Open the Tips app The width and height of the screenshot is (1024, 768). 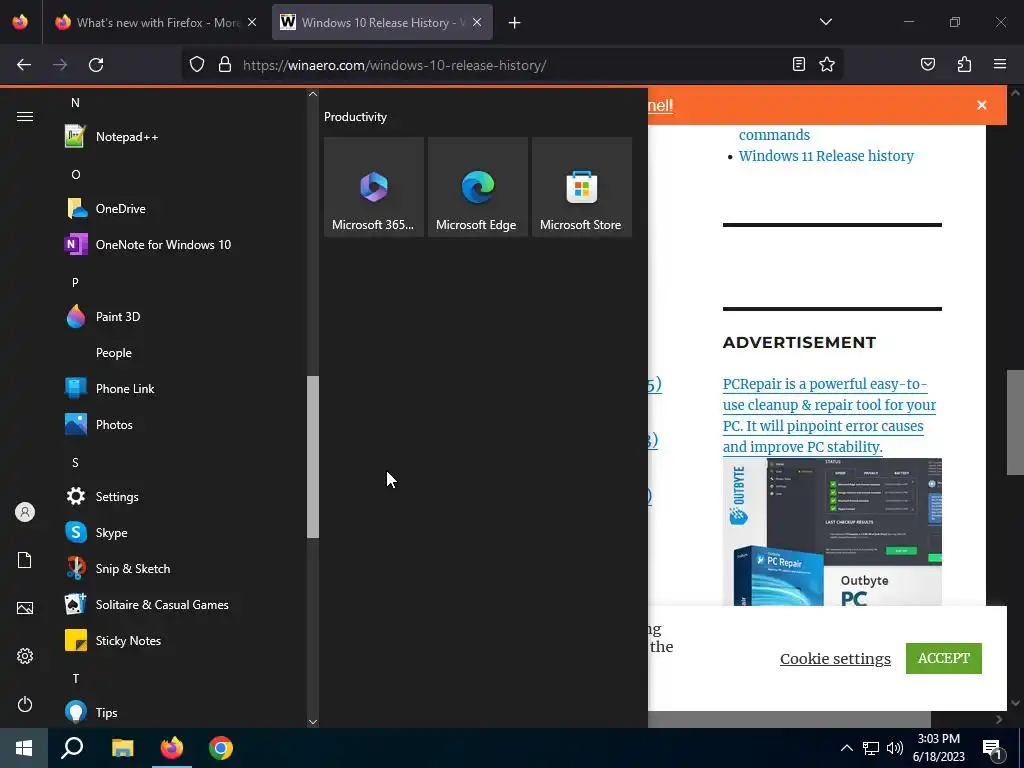[x=182, y=712]
